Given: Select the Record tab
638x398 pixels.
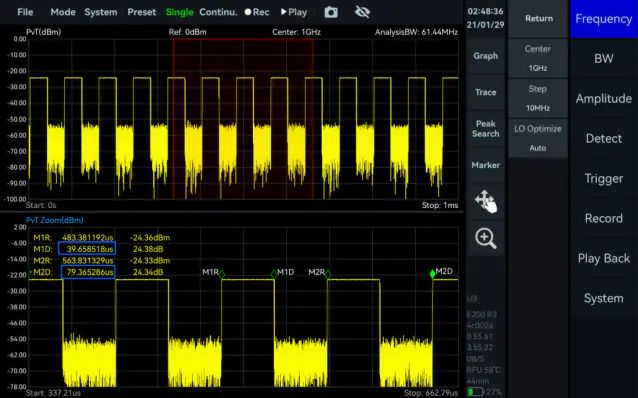Looking at the screenshot, I should (604, 219).
